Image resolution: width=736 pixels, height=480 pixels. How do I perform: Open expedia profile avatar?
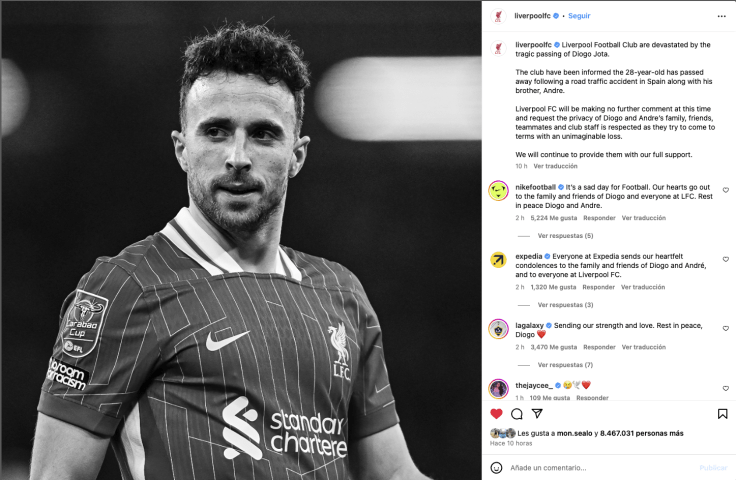coord(498,260)
